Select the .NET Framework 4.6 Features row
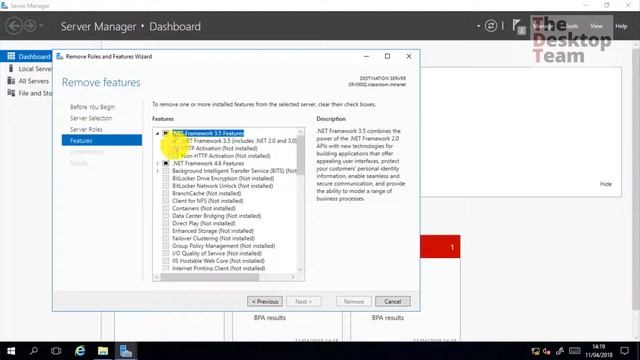640x360 pixels. point(208,163)
